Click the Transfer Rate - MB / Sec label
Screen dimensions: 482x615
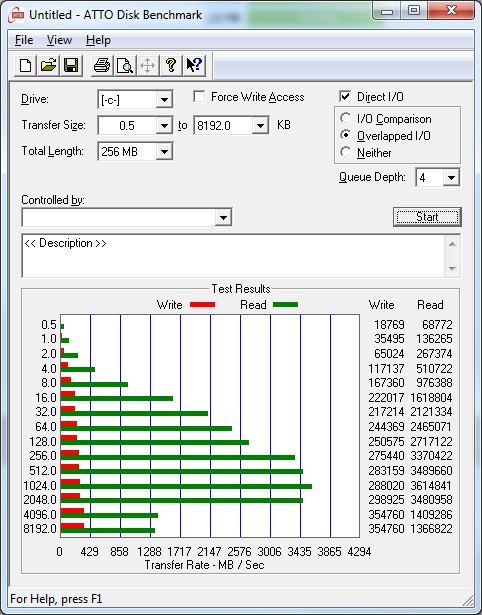204,565
